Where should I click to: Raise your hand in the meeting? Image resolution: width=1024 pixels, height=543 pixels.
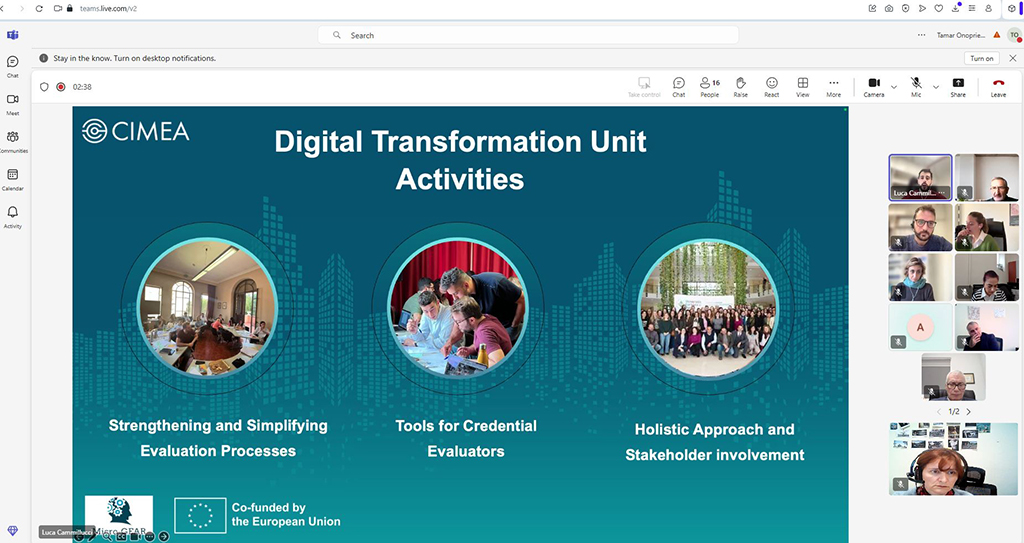[x=740, y=86]
